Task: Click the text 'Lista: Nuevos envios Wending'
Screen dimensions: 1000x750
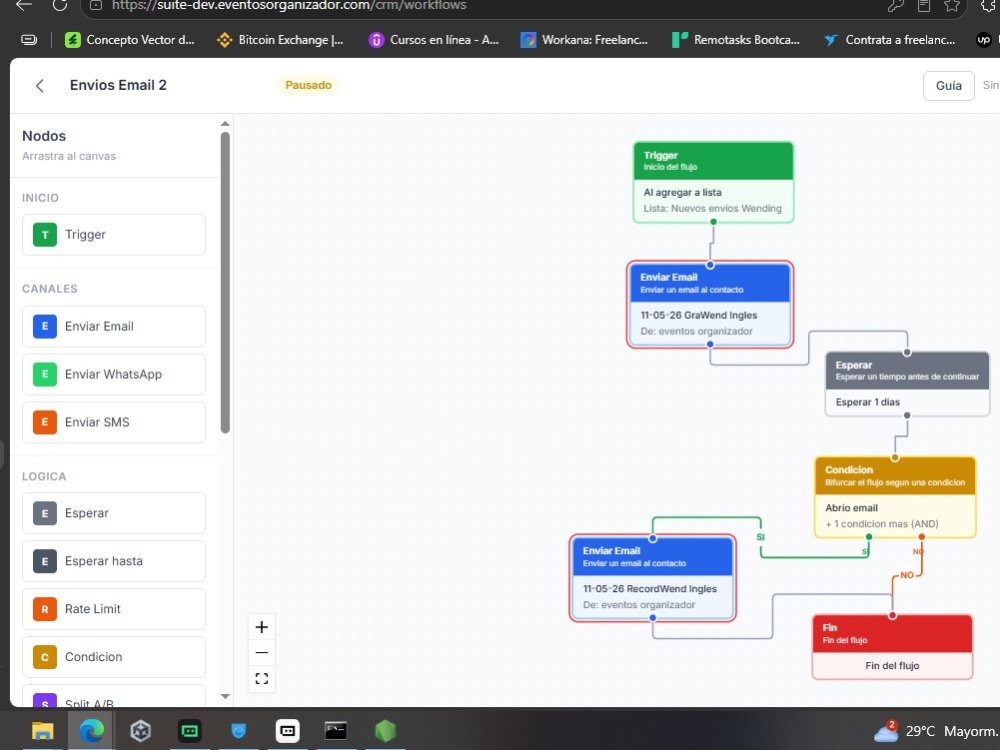Action: pyautogui.click(x=712, y=209)
